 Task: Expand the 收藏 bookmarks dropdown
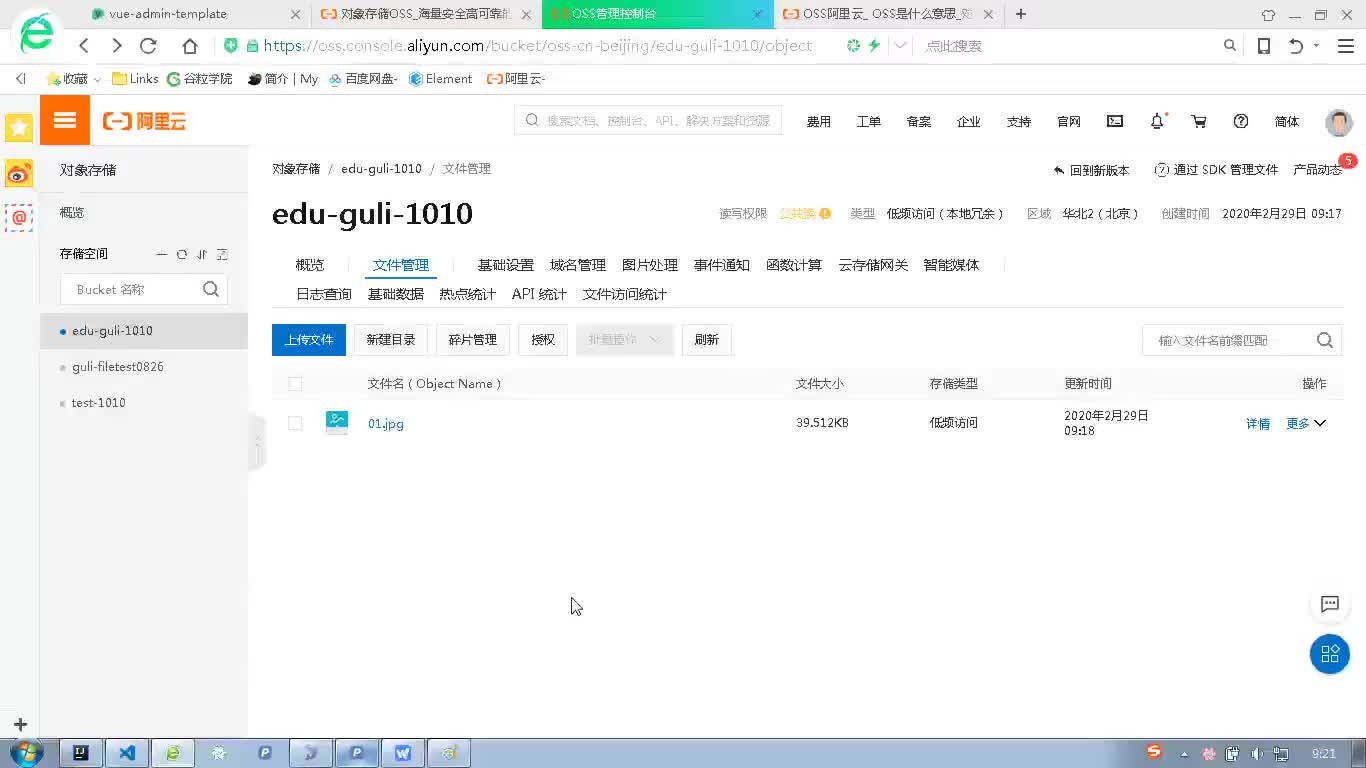tap(98, 80)
